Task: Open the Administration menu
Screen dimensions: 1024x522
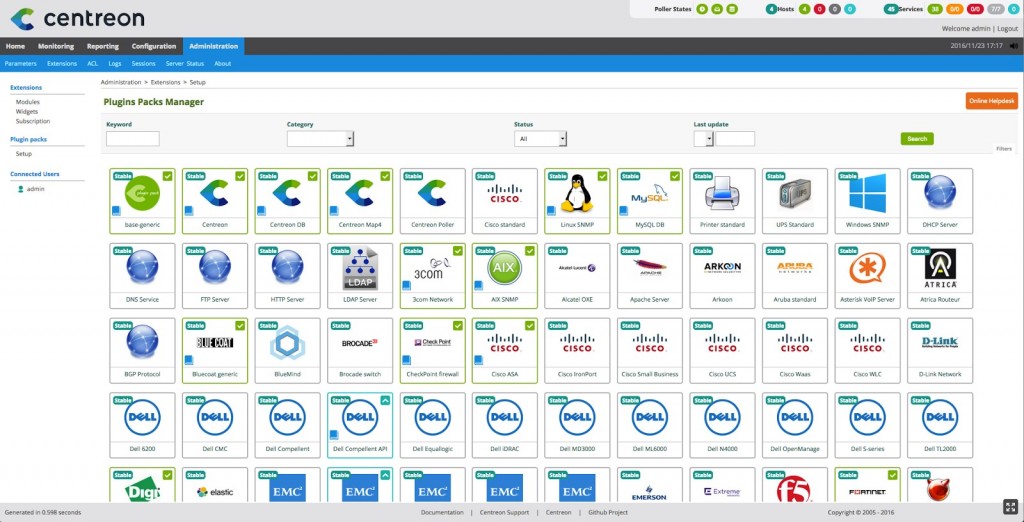Action: pyautogui.click(x=214, y=46)
